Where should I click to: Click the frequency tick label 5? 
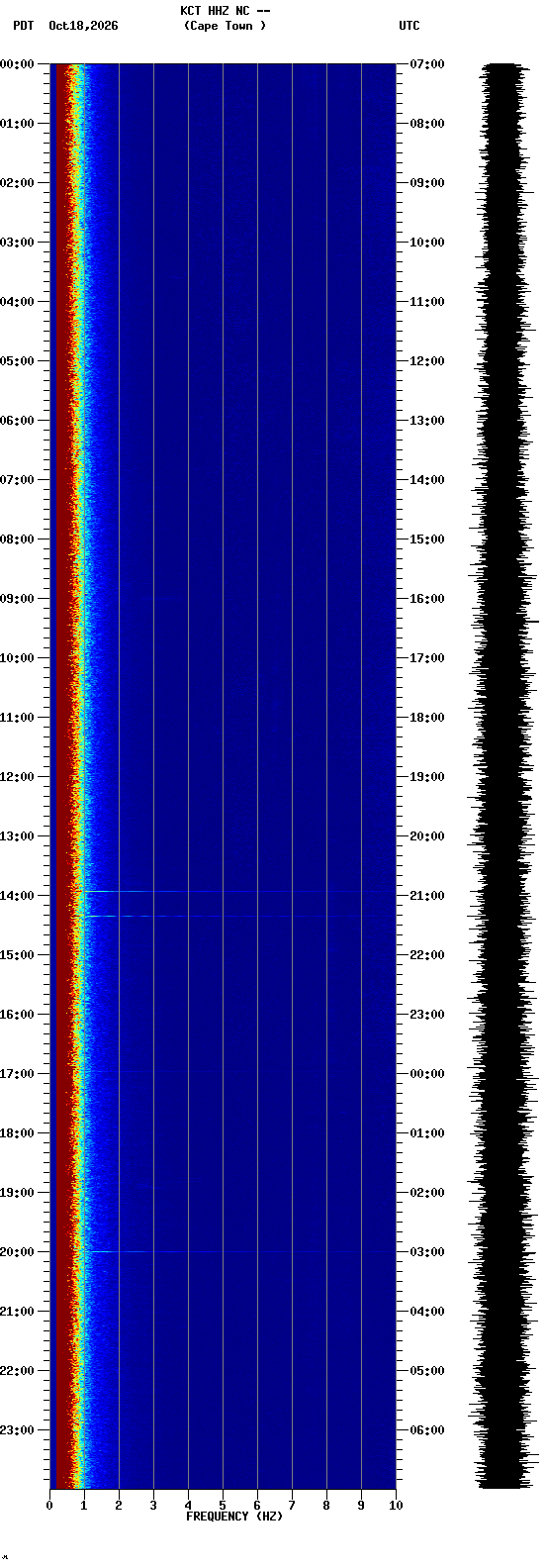point(223,1506)
